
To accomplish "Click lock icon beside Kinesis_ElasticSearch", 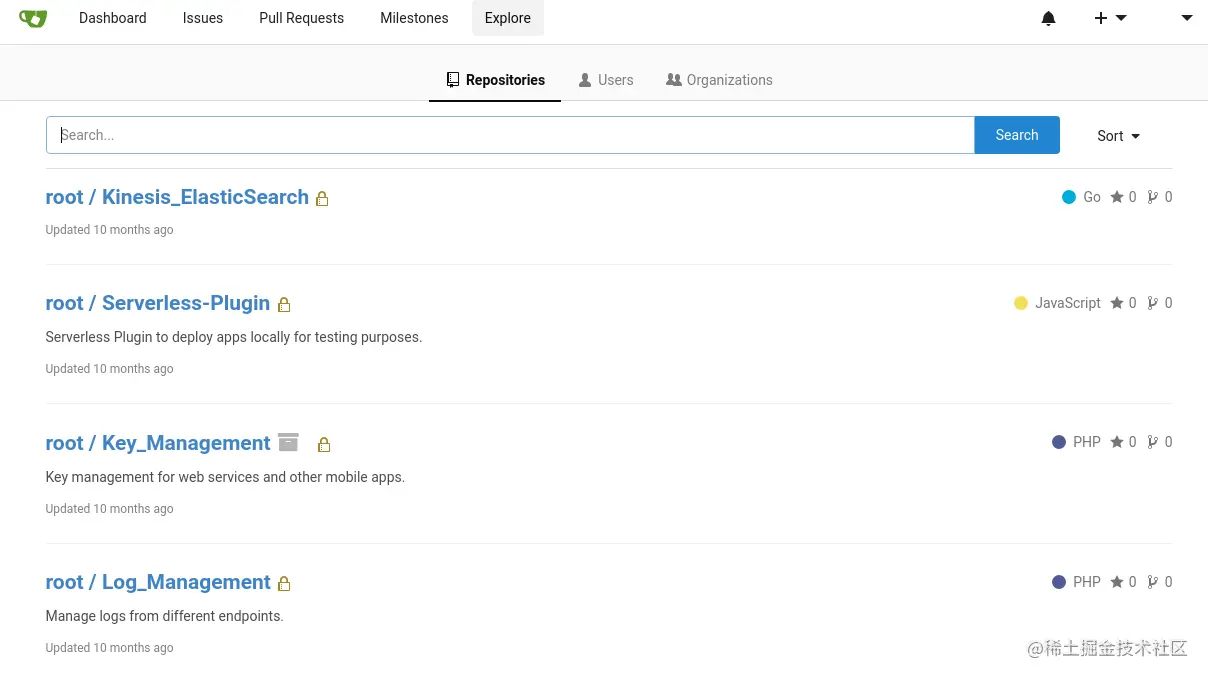I will click(x=322, y=199).
